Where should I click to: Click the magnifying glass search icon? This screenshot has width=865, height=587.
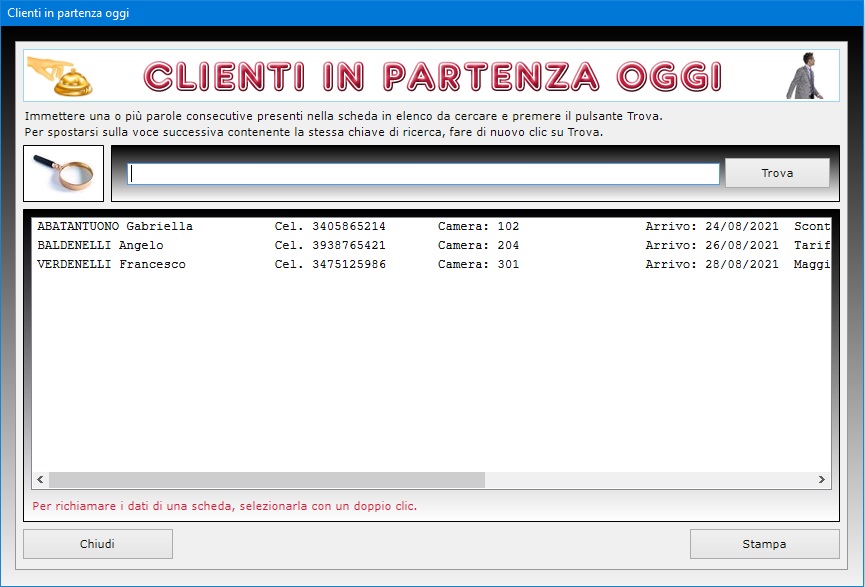pos(63,173)
